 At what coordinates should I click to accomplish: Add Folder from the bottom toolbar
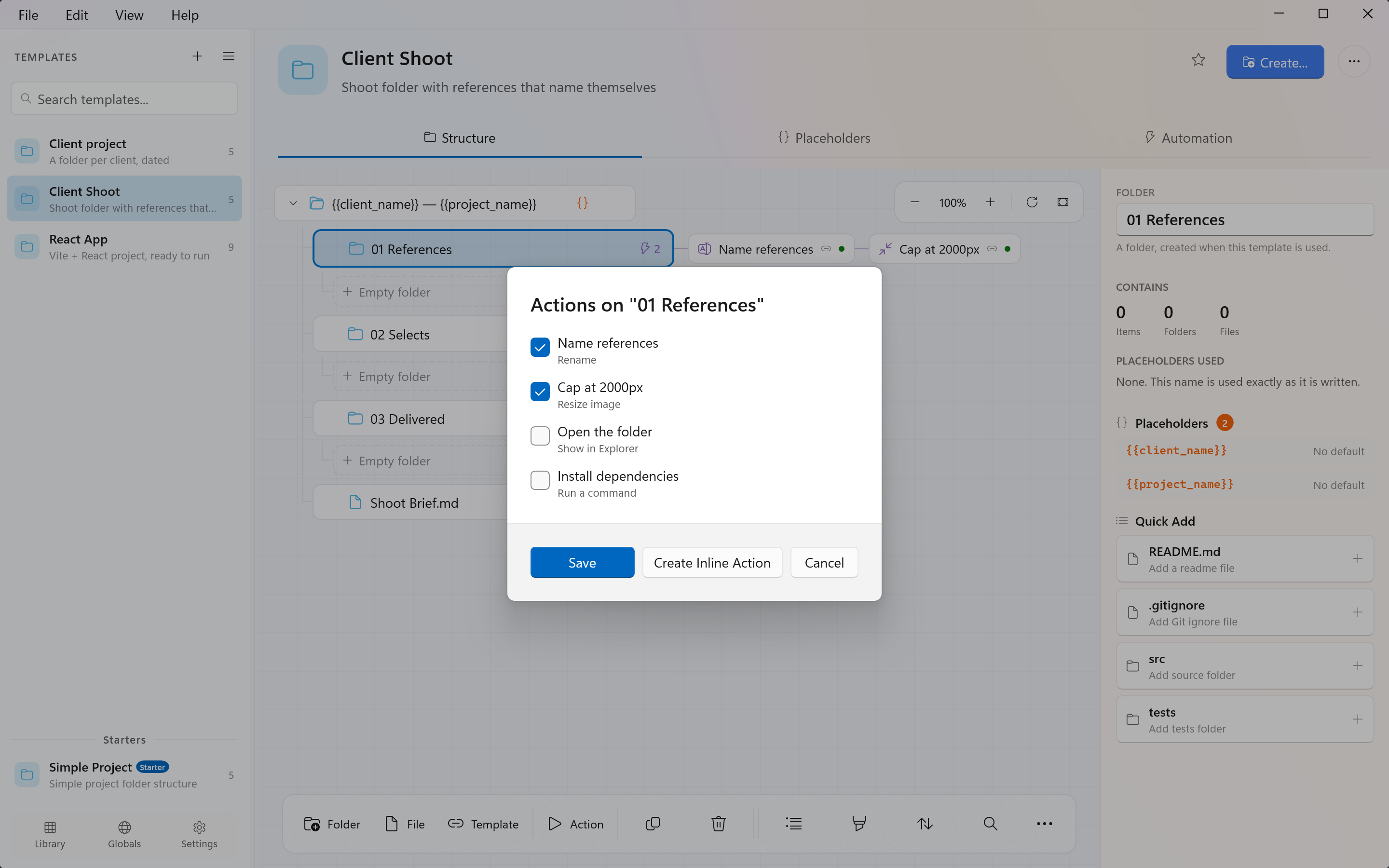(332, 824)
